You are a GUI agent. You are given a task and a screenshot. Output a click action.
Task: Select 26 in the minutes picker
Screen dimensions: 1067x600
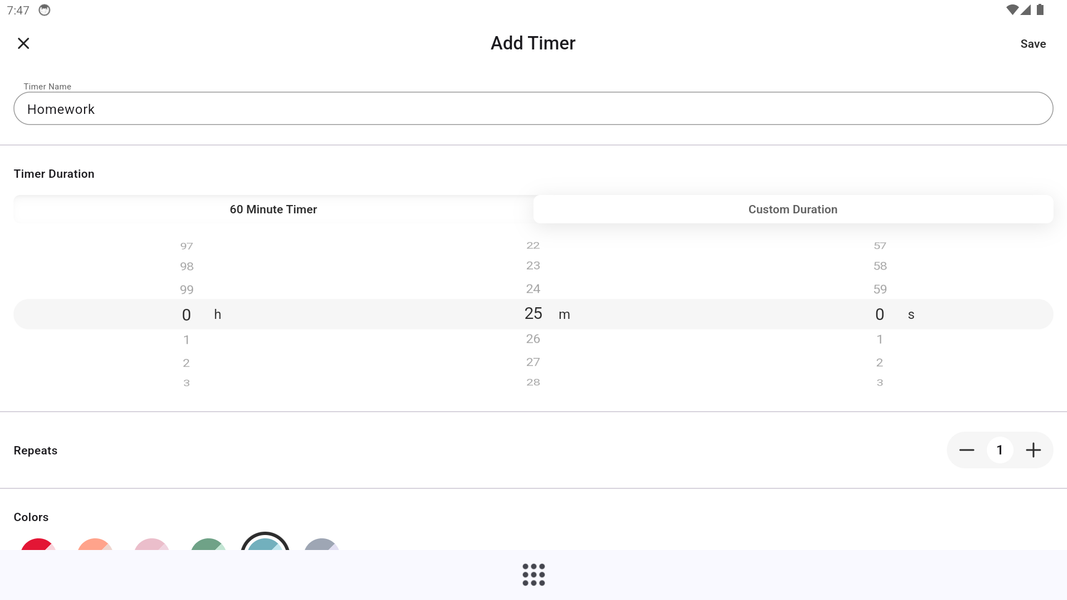click(533, 339)
